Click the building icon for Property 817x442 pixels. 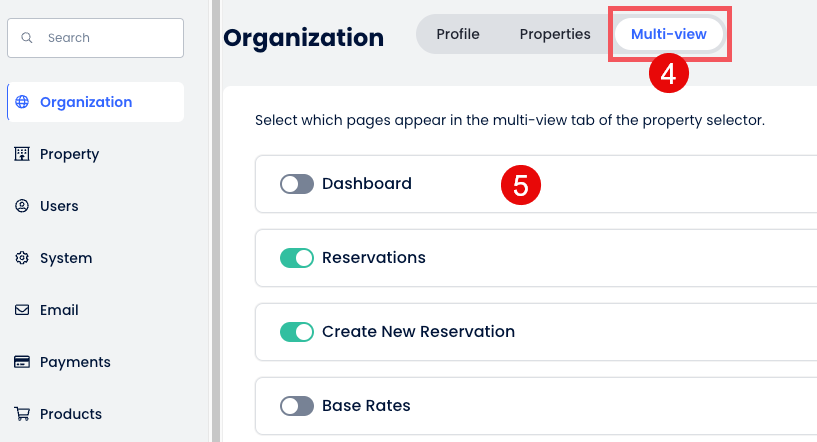tap(22, 154)
